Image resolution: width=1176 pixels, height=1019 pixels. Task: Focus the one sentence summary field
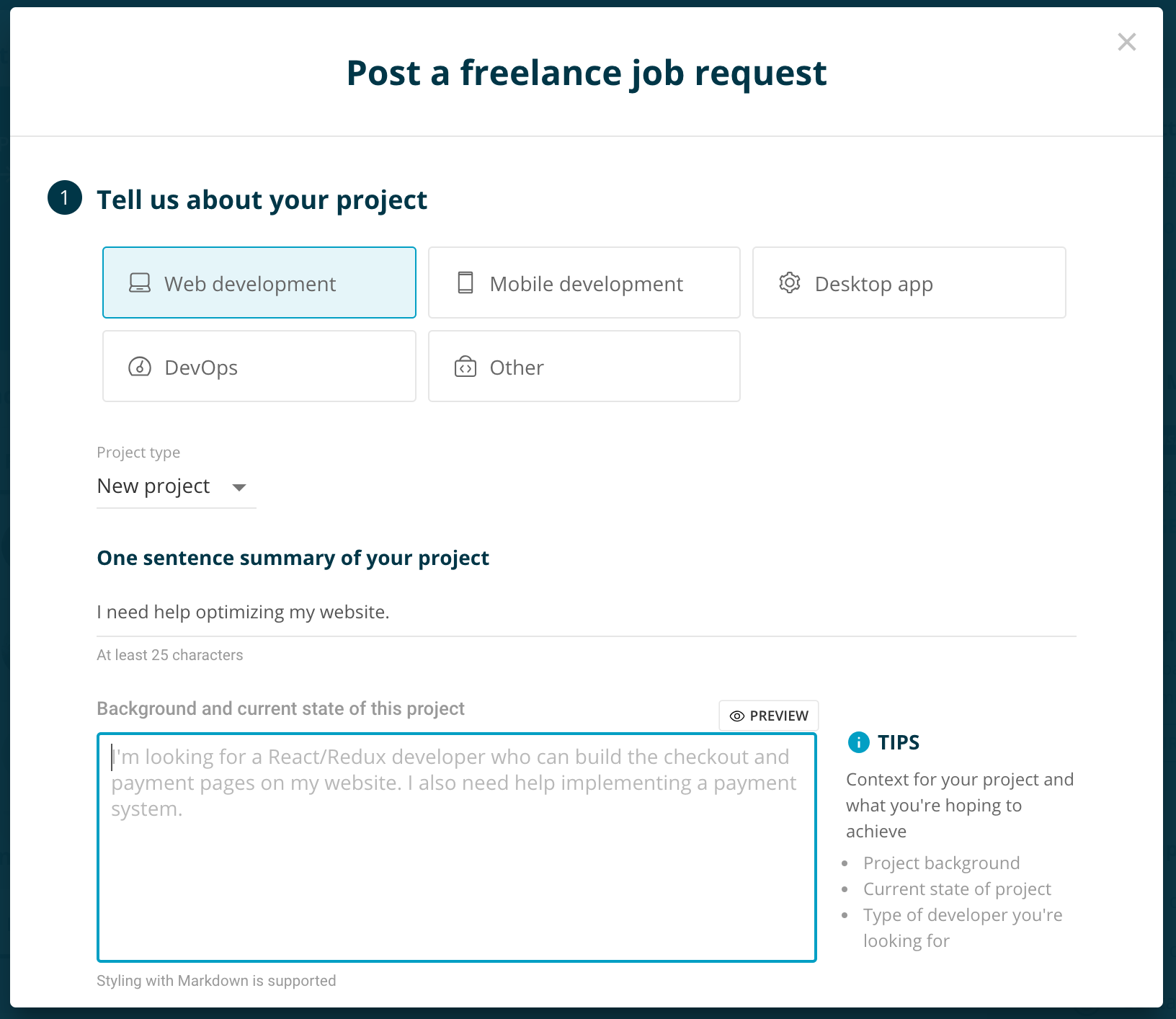point(587,613)
